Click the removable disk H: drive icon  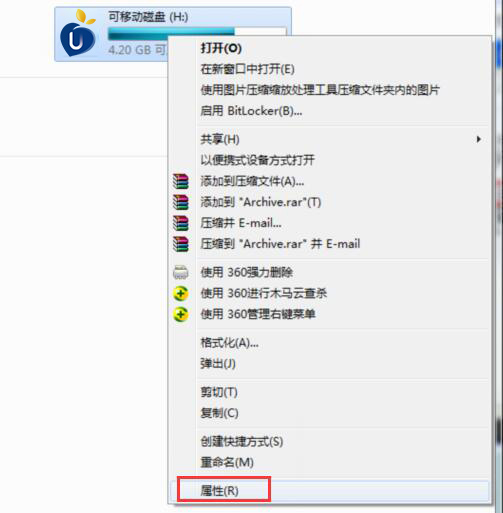pyautogui.click(x=78, y=34)
